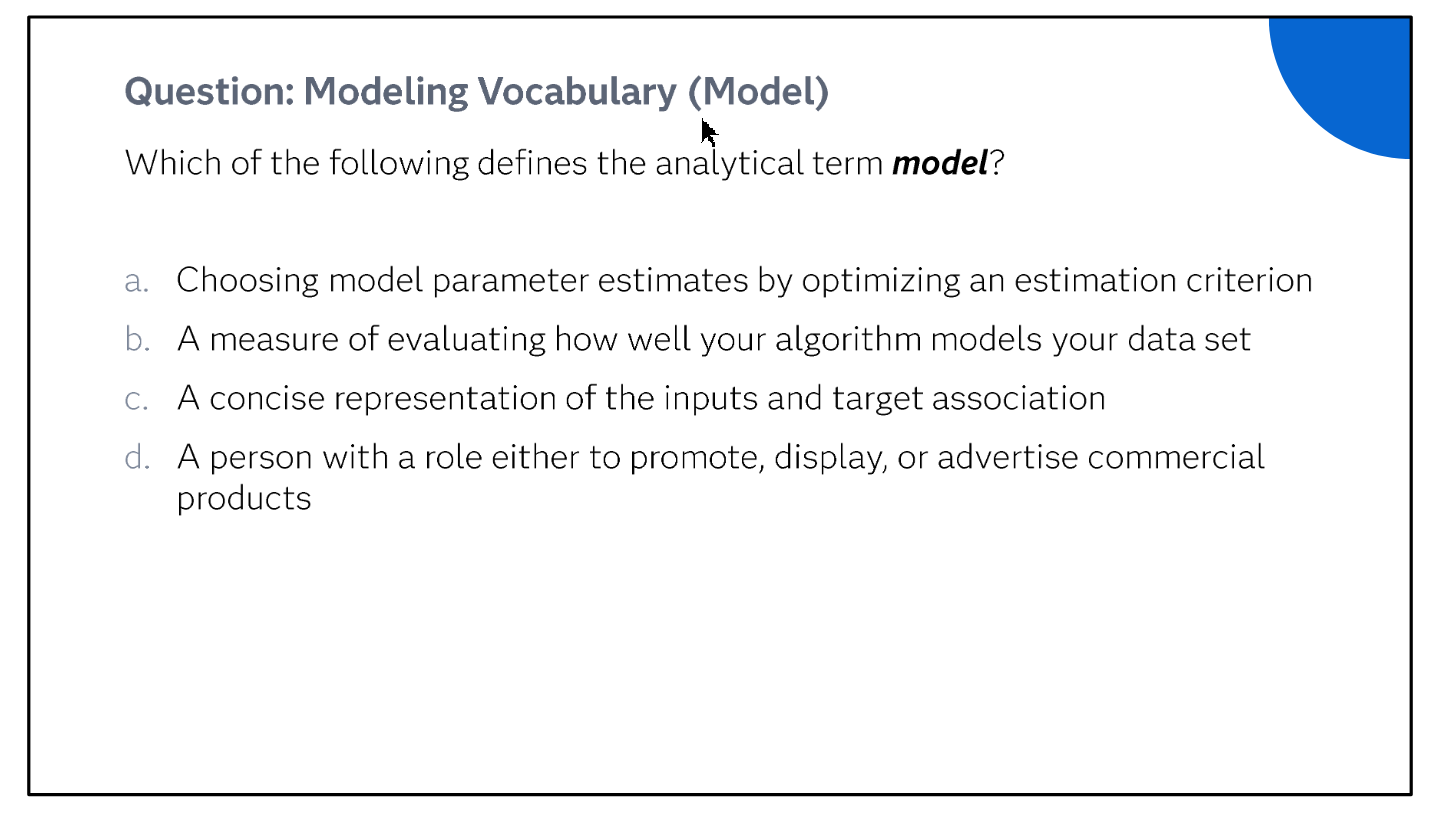Click the slide title "Question: Modeling Vocabulary (Model)"
The image size is (1455, 824).
coord(477,92)
